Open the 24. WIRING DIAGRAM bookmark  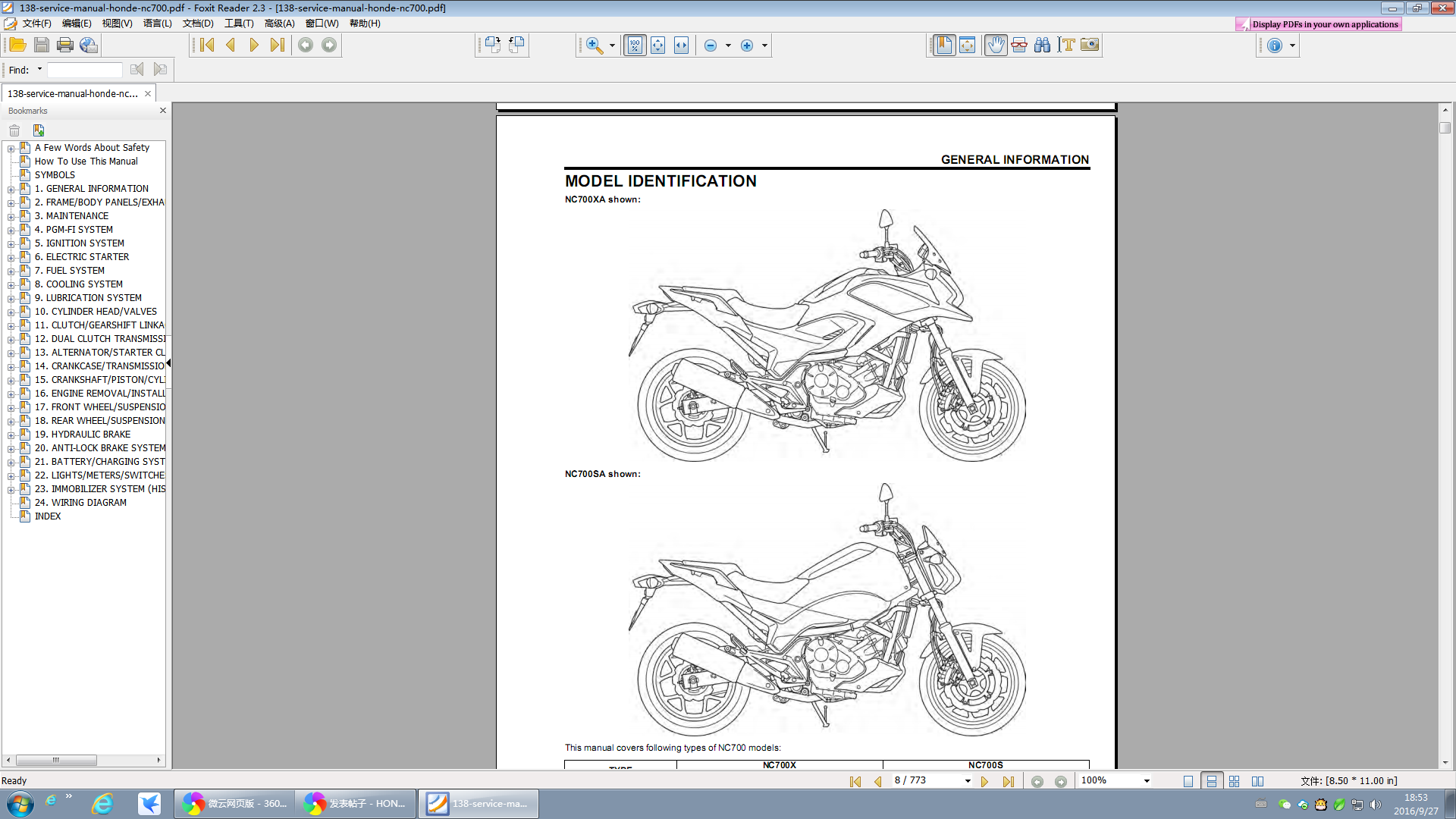(x=80, y=503)
